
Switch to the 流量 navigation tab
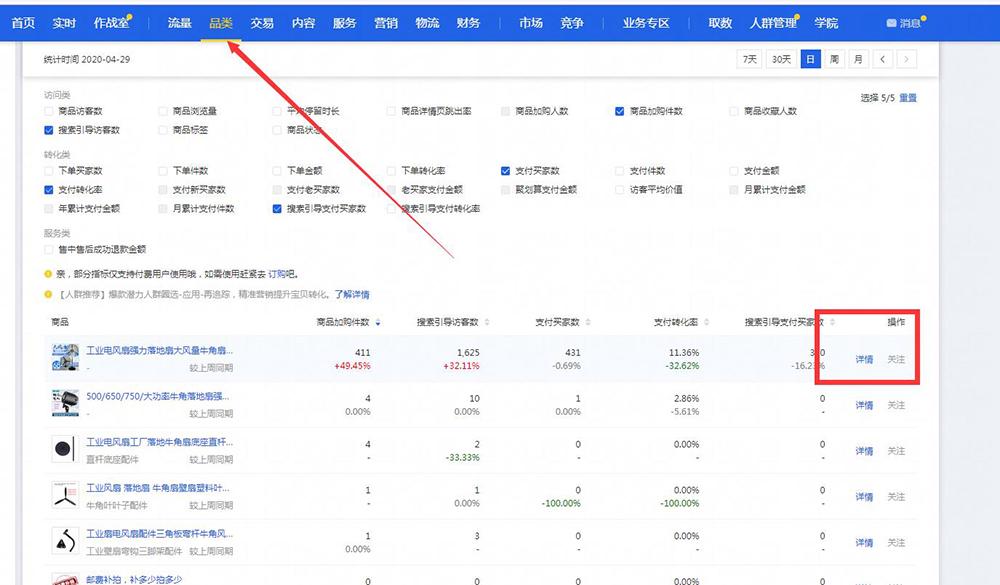[x=180, y=23]
